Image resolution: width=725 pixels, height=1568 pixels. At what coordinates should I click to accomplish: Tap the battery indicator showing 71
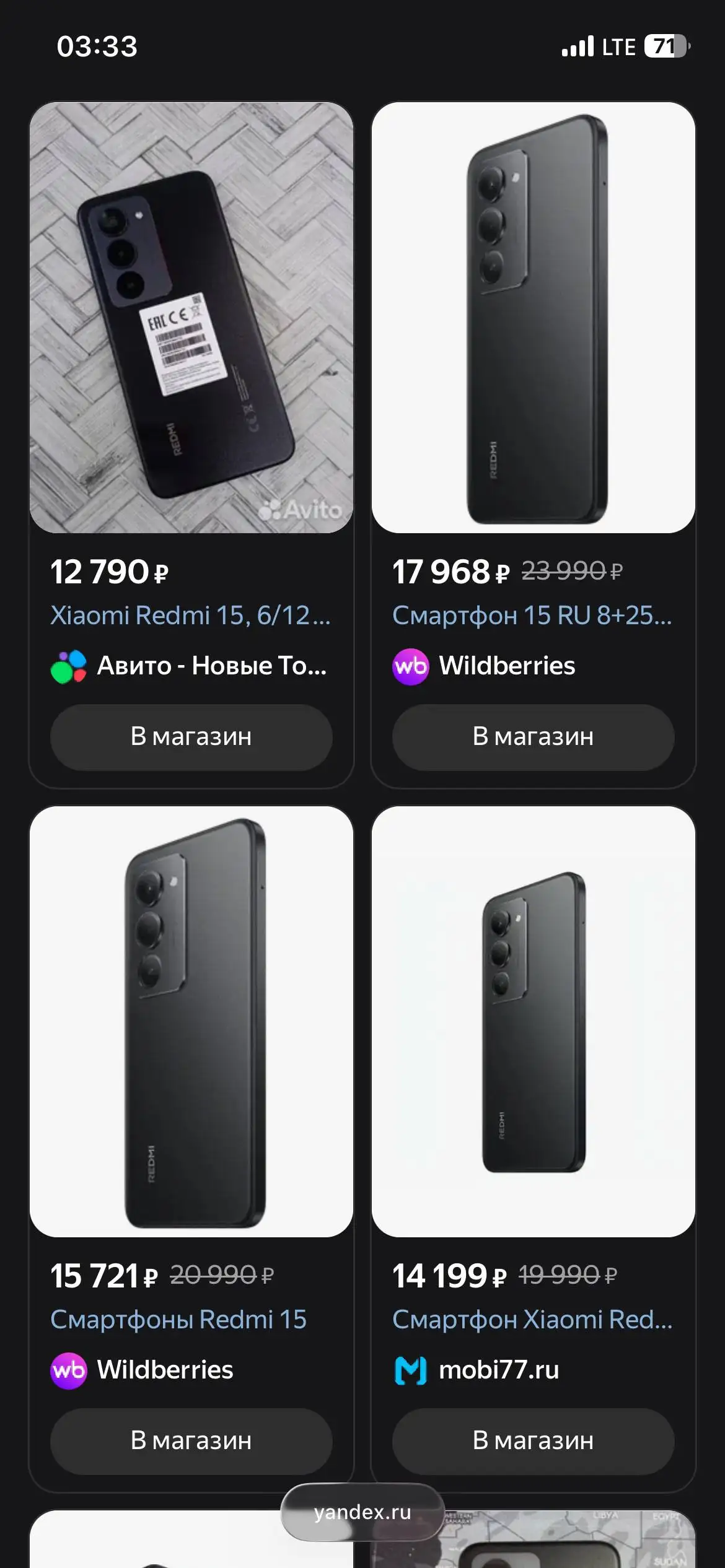click(x=667, y=46)
